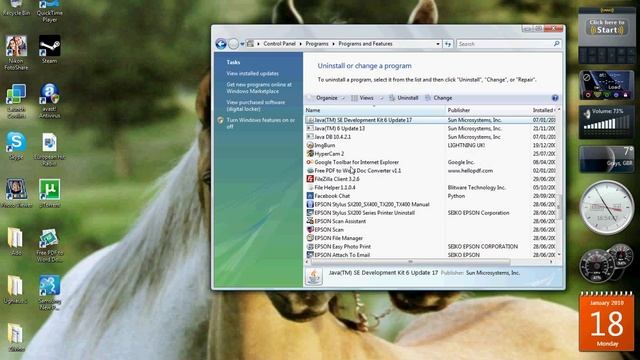Select the EPSON Stylus SX200_SX400_TX200_TX400 Manual row
This screenshot has height=360, width=640.
pyautogui.click(x=431, y=204)
